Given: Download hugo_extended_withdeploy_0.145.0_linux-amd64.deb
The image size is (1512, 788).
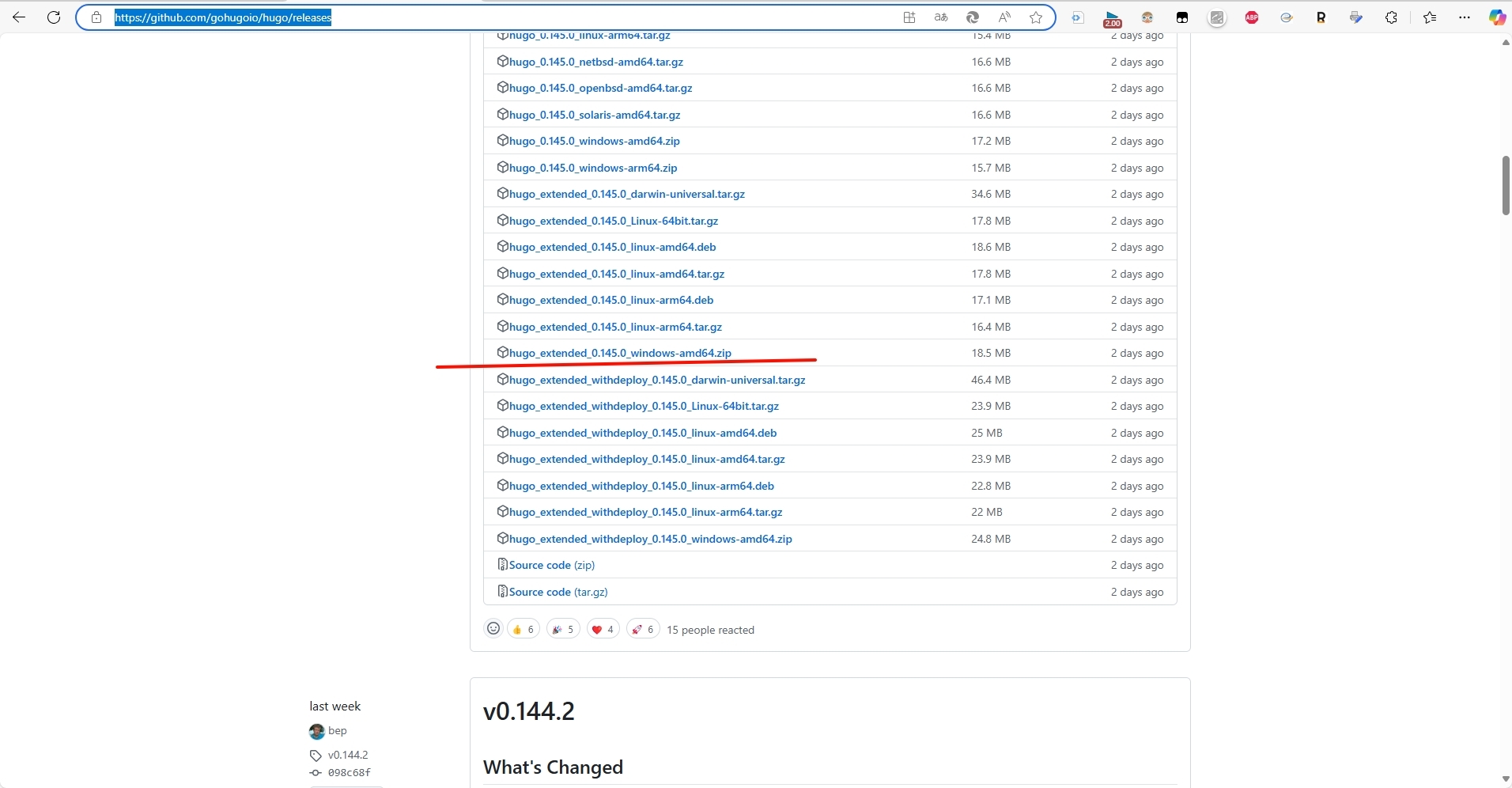Looking at the screenshot, I should point(643,433).
